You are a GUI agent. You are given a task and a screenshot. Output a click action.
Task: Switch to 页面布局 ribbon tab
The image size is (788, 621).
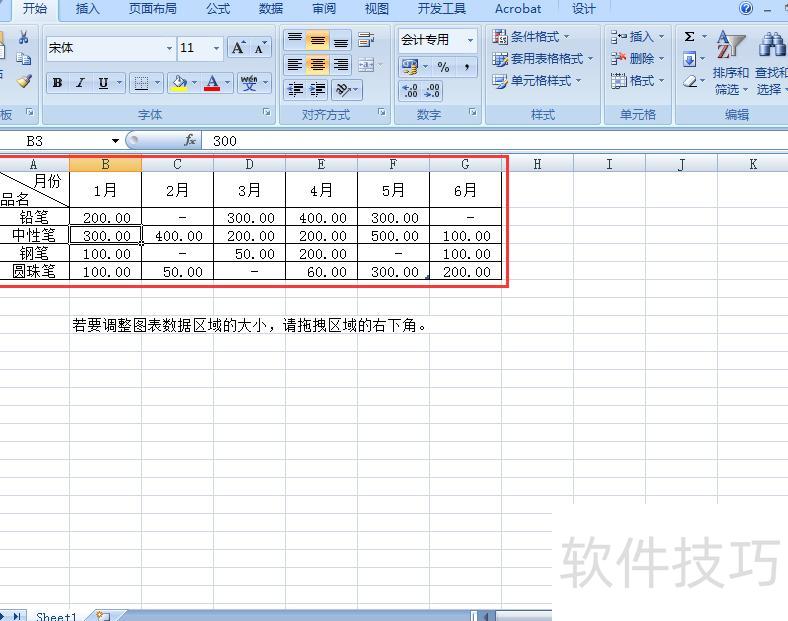pyautogui.click(x=153, y=9)
